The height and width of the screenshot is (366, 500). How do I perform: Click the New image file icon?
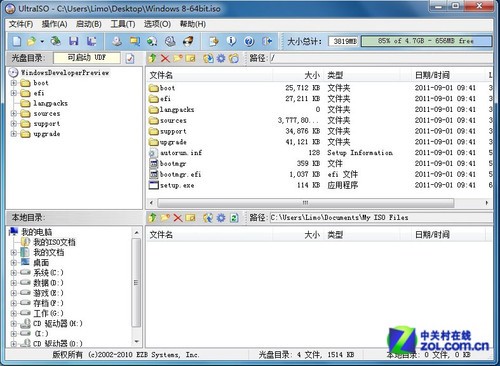[17, 41]
